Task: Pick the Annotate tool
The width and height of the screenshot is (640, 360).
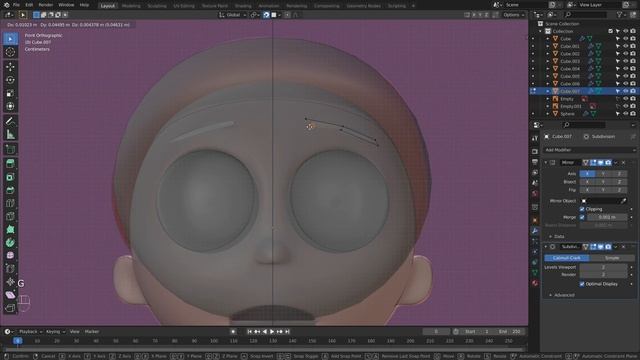Action: 10,121
